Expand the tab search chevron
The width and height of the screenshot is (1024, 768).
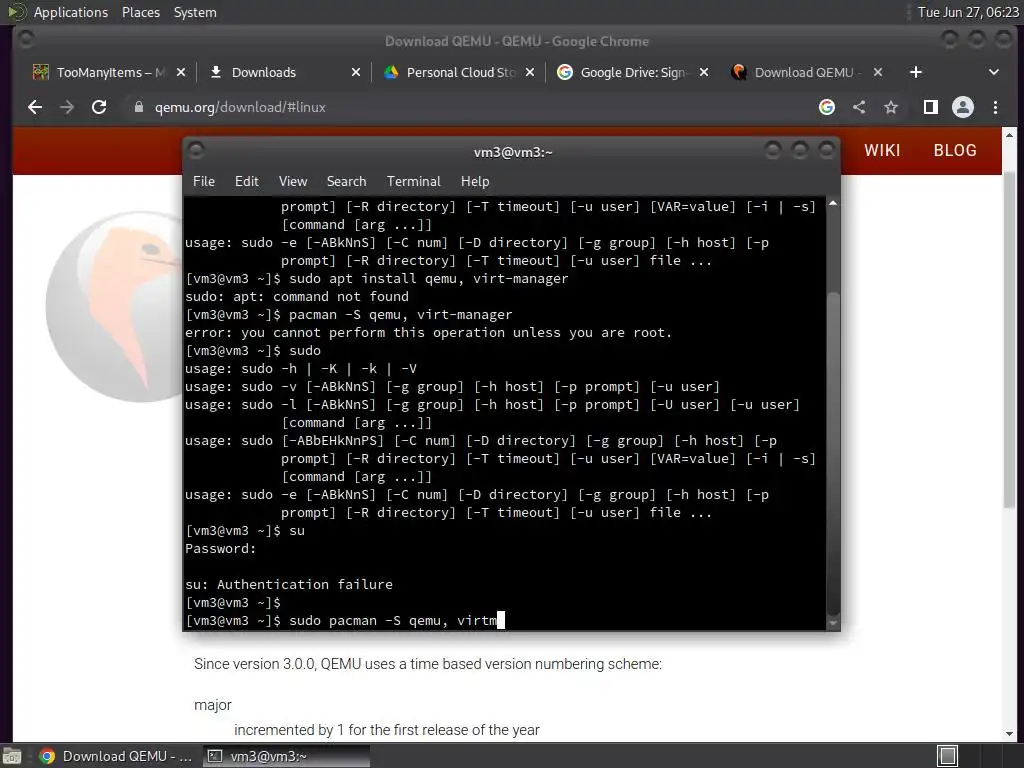click(993, 72)
